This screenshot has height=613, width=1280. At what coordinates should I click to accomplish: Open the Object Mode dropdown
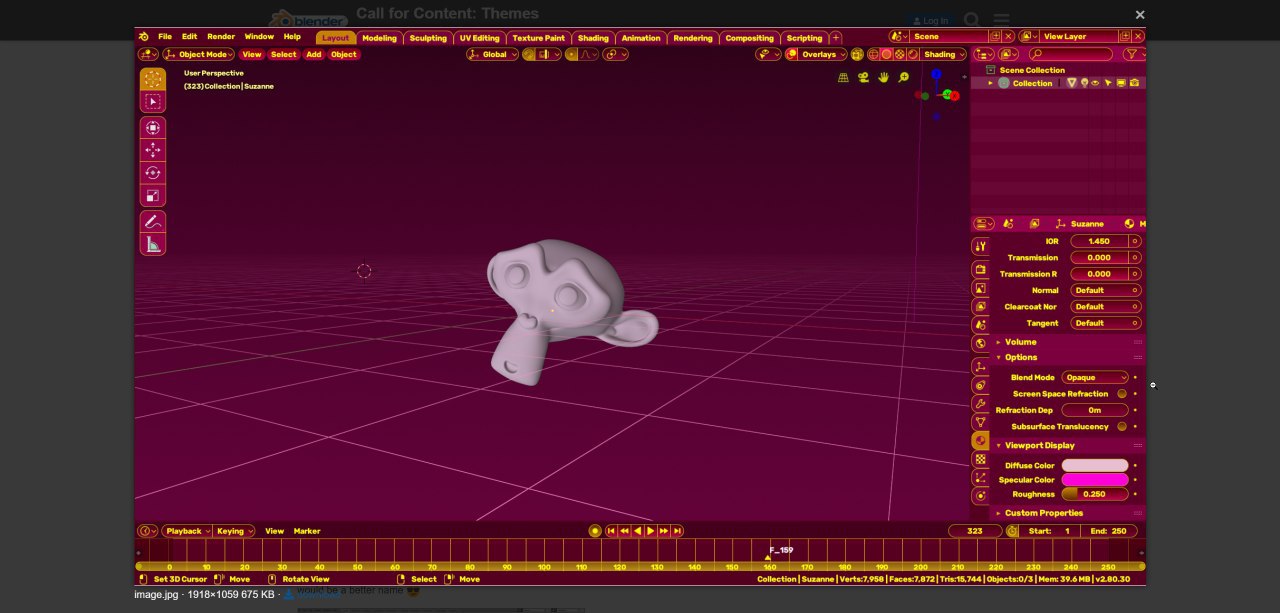[x=199, y=54]
